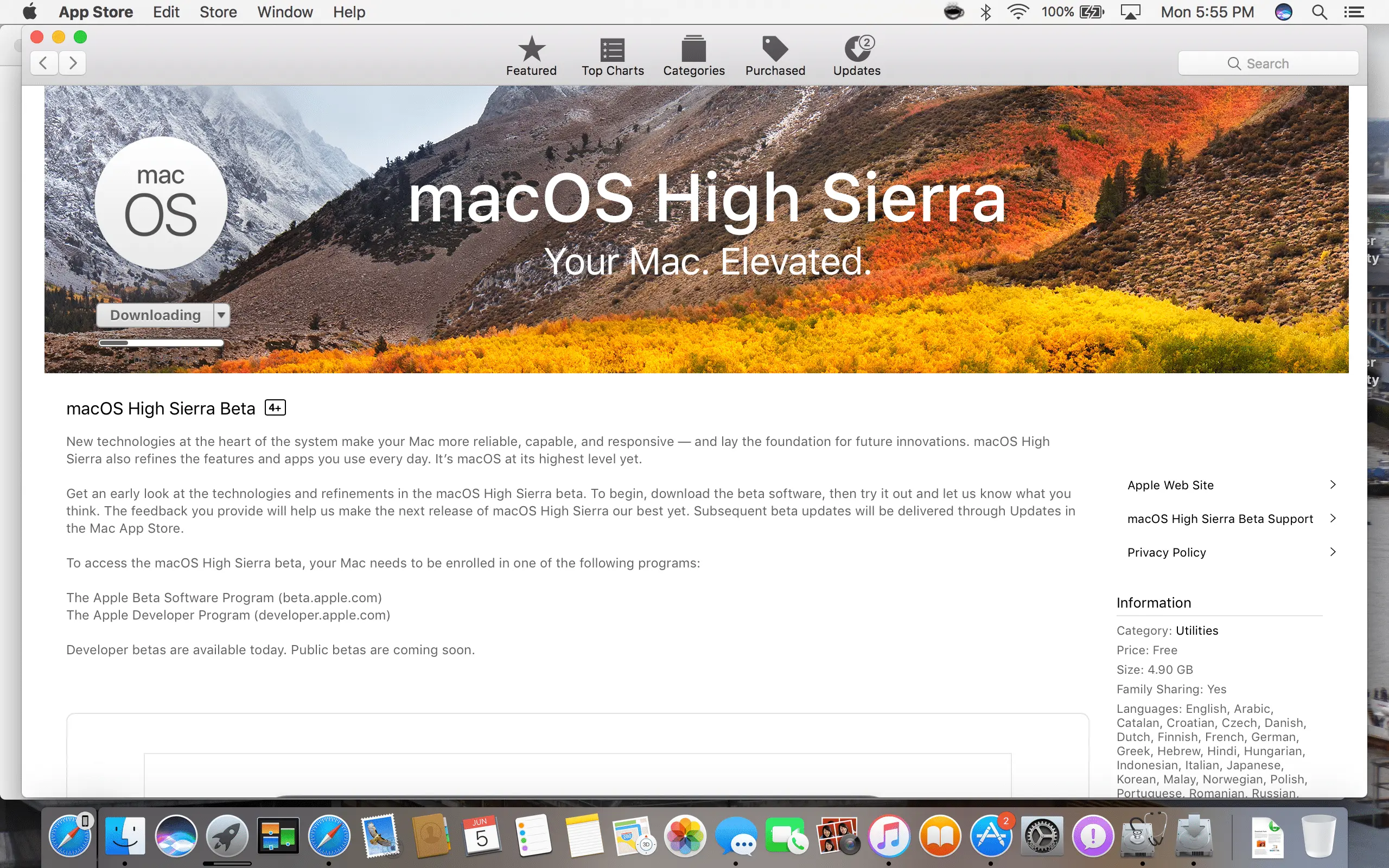
Task: Open the Categories tab
Action: click(x=693, y=56)
